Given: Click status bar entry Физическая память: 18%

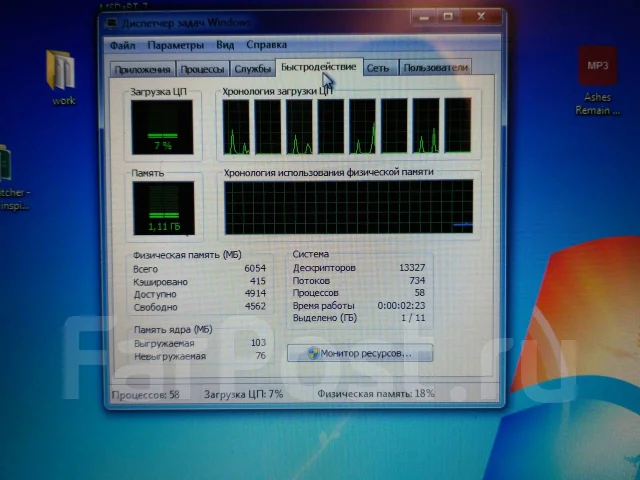Looking at the screenshot, I should coord(376,393).
